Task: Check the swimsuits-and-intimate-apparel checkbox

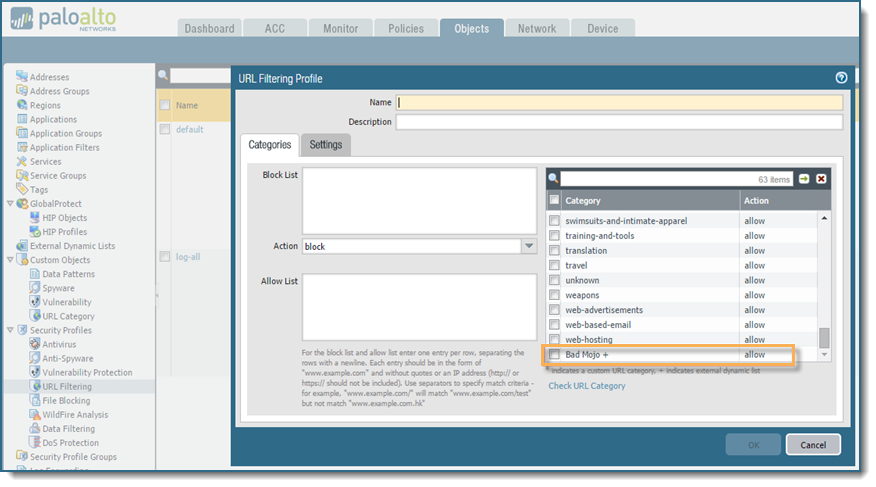Action: pos(554,221)
